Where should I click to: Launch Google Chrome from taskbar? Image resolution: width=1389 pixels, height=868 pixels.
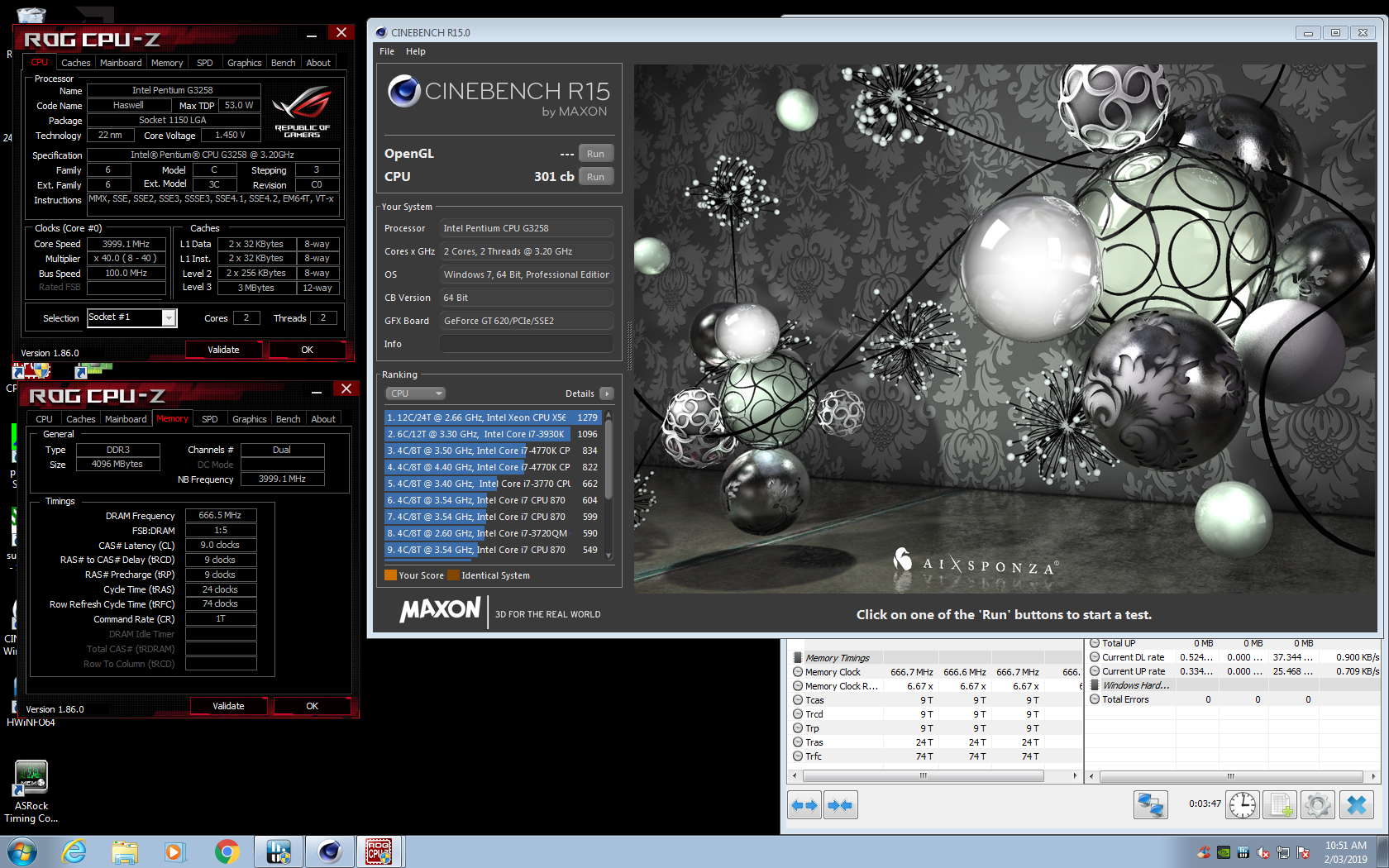[x=227, y=851]
